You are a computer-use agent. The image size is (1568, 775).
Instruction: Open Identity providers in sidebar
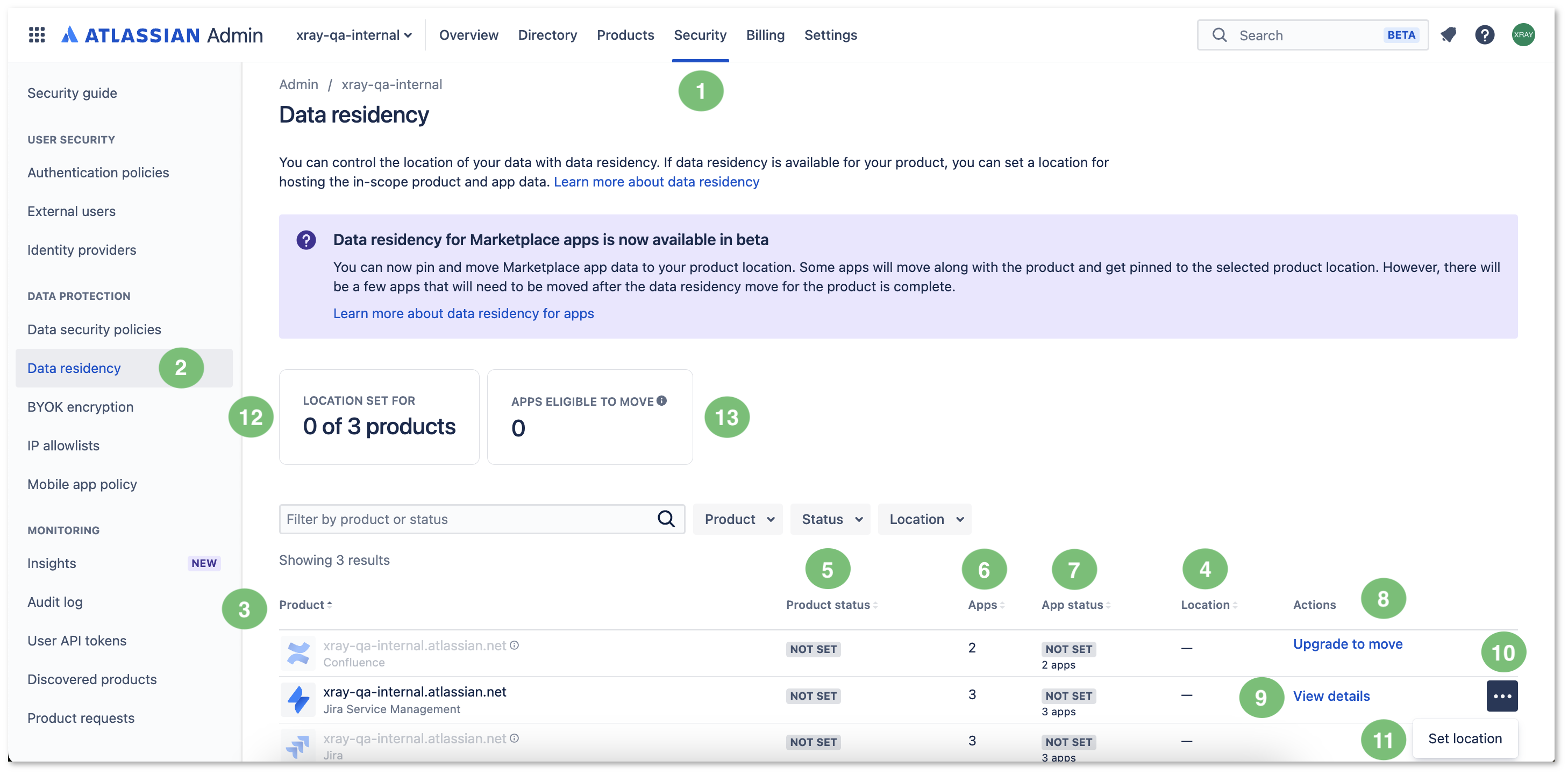click(124, 250)
